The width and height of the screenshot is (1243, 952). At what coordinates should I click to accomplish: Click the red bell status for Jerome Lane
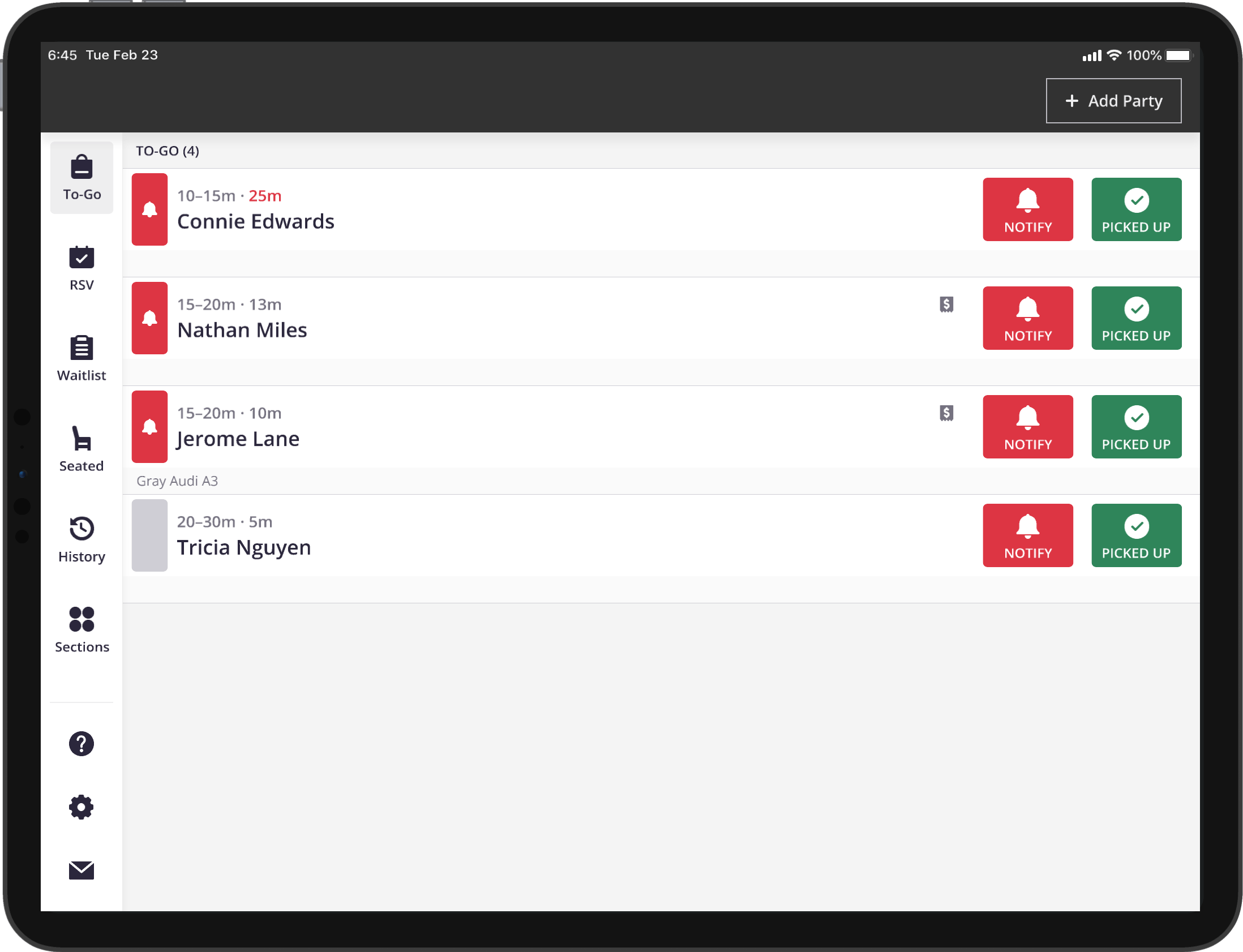(149, 427)
